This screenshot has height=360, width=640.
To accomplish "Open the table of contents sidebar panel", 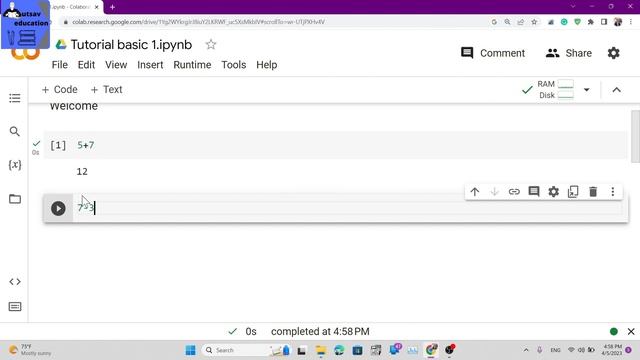I will 15,98.
